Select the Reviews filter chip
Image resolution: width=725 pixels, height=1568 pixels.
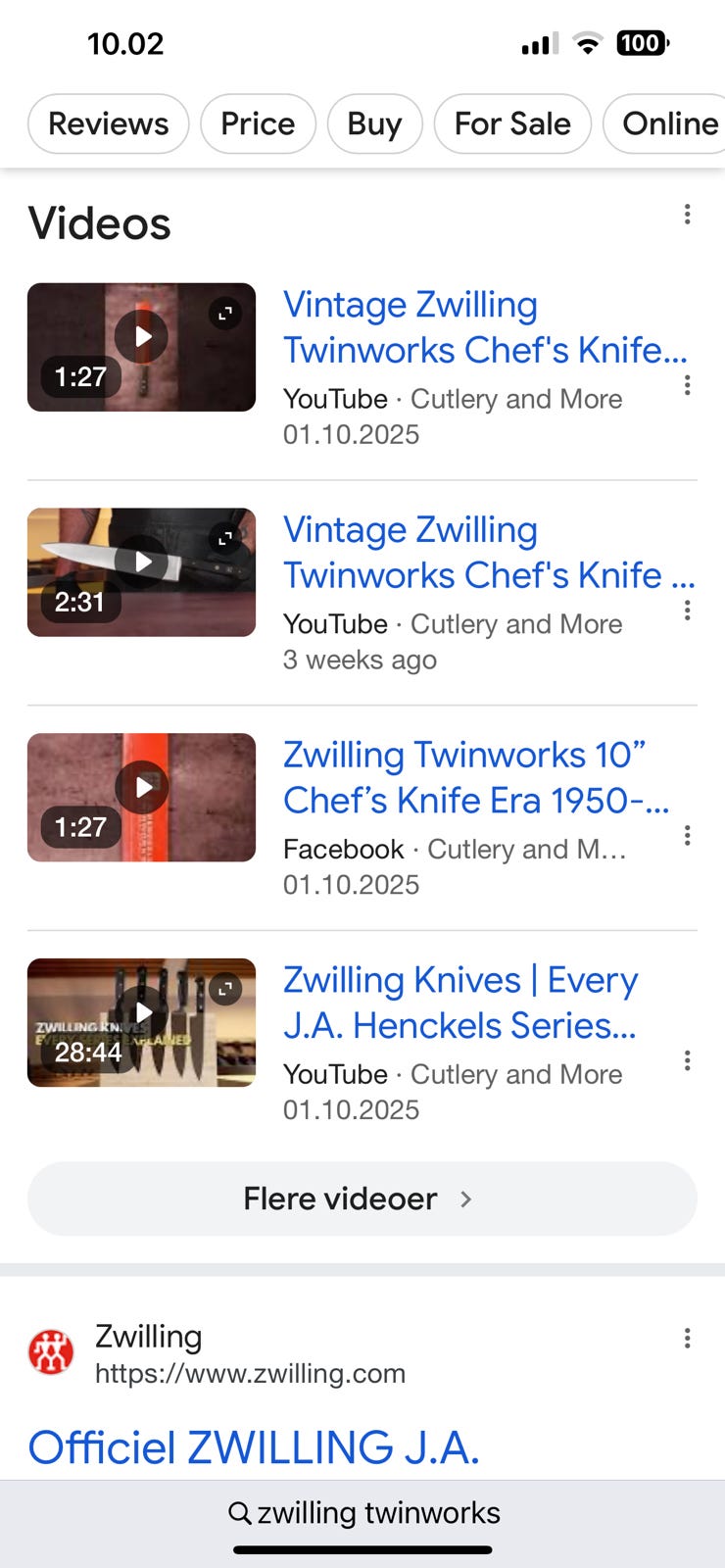109,123
